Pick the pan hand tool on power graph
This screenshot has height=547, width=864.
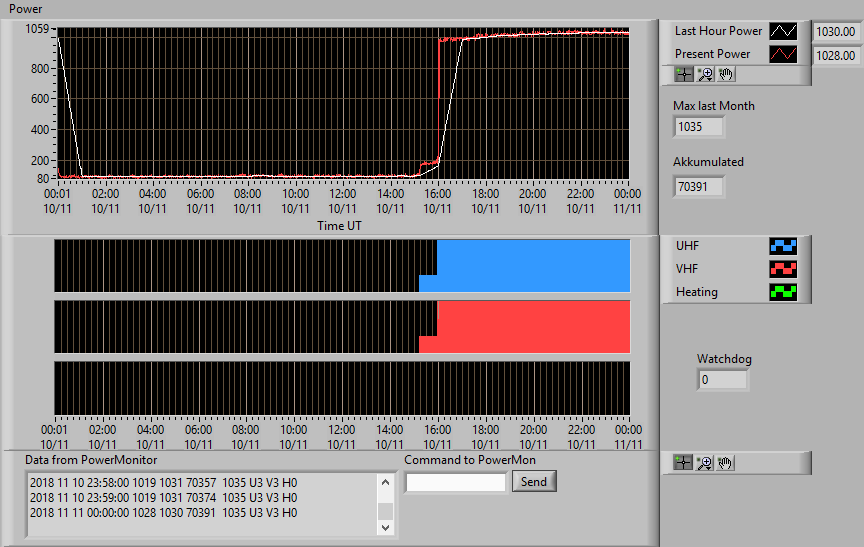[x=726, y=74]
